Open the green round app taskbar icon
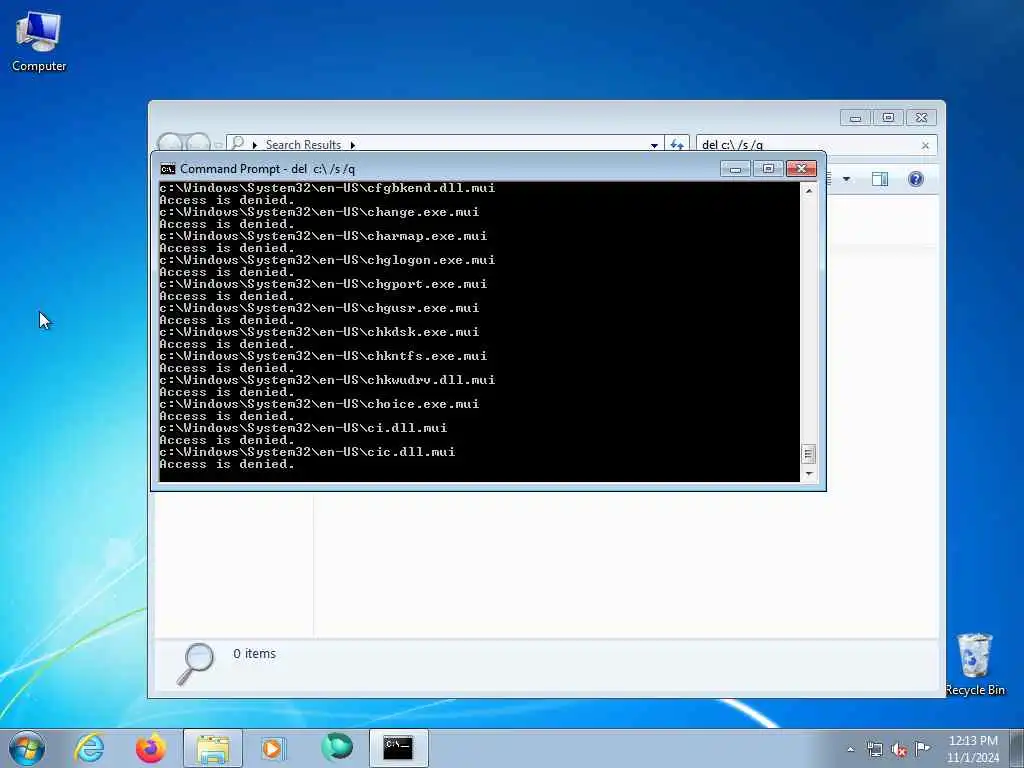The image size is (1024, 768). pos(336,747)
